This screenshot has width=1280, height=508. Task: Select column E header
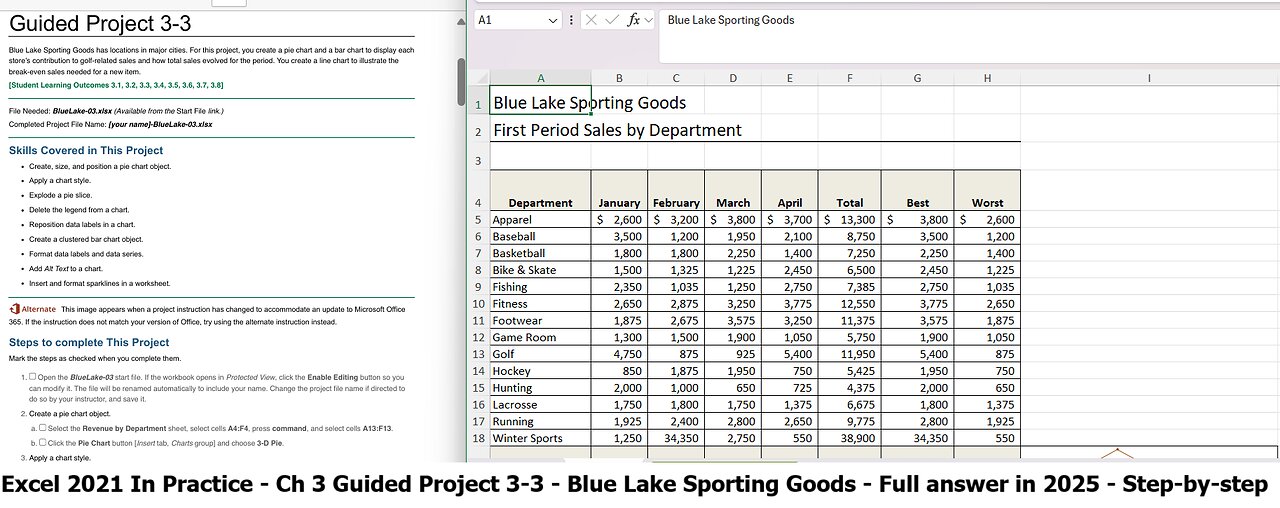790,78
